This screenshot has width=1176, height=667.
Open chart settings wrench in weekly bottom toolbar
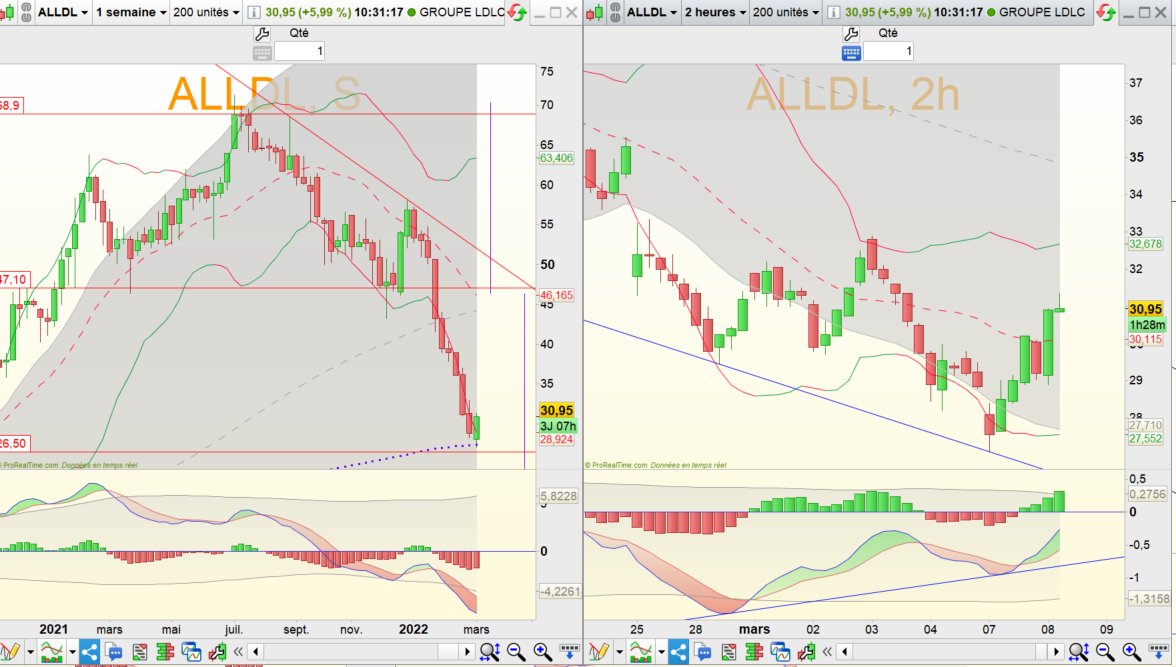coord(218,651)
